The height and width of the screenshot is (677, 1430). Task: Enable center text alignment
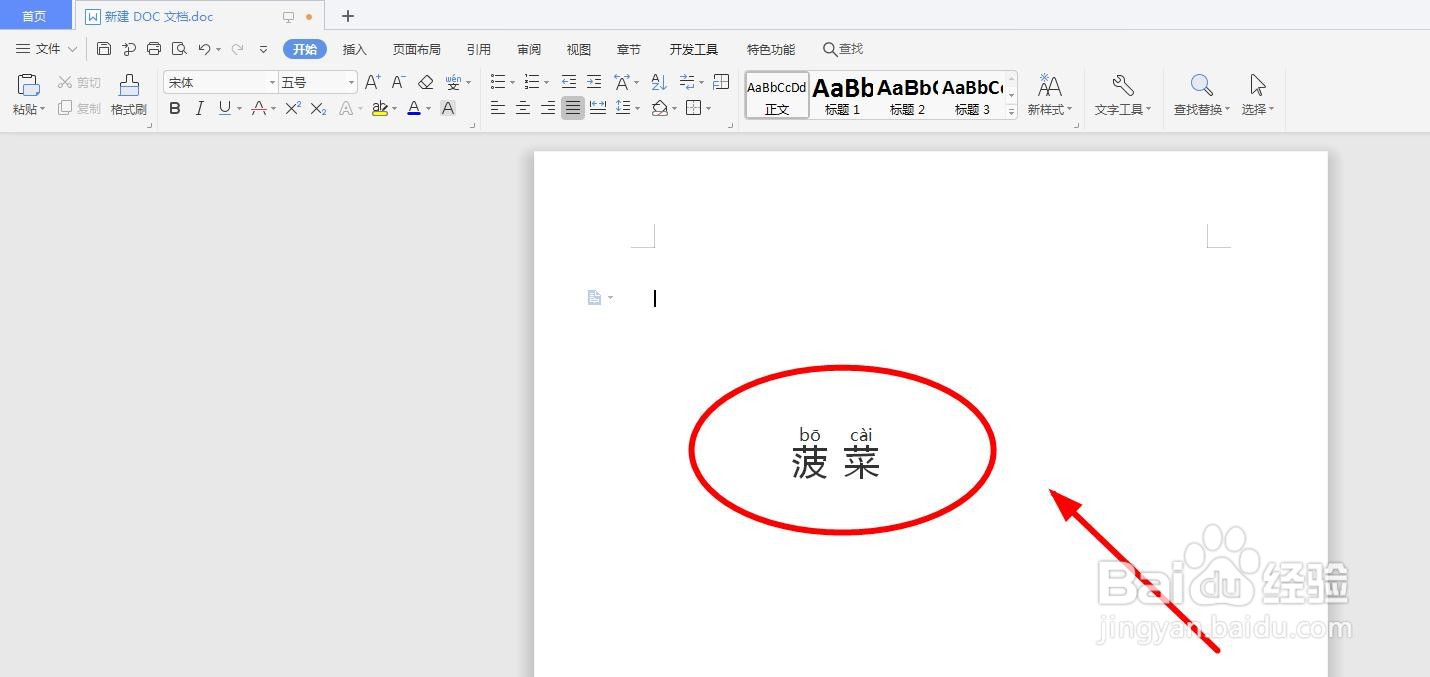tap(522, 108)
